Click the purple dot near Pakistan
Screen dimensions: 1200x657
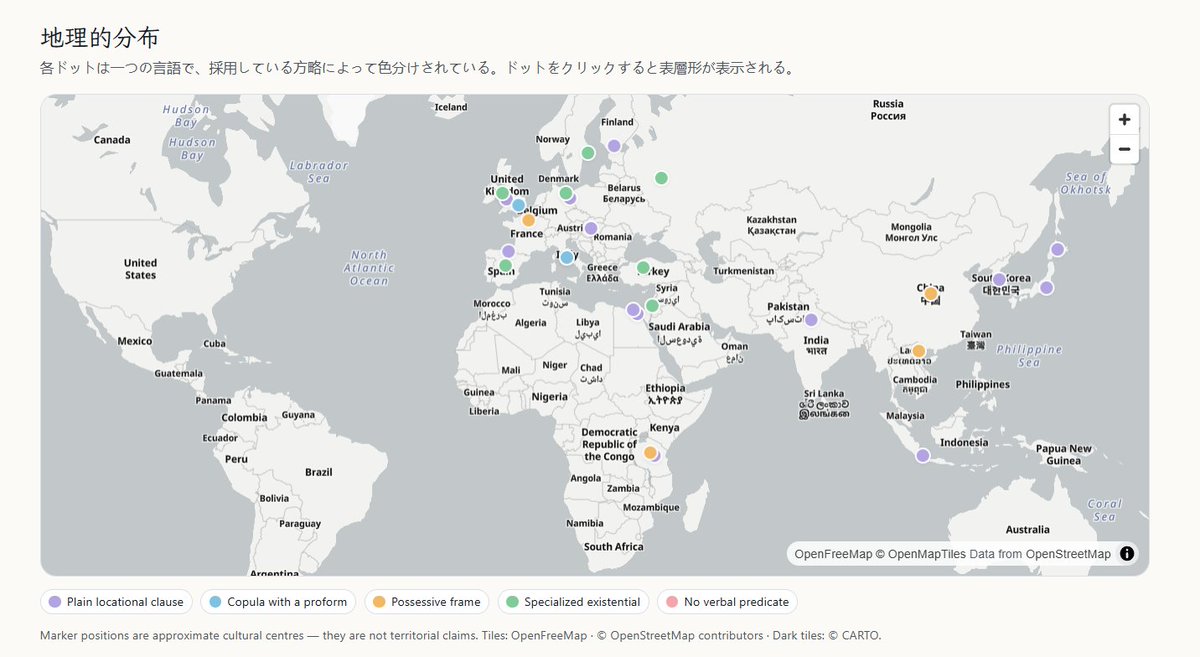click(x=811, y=320)
